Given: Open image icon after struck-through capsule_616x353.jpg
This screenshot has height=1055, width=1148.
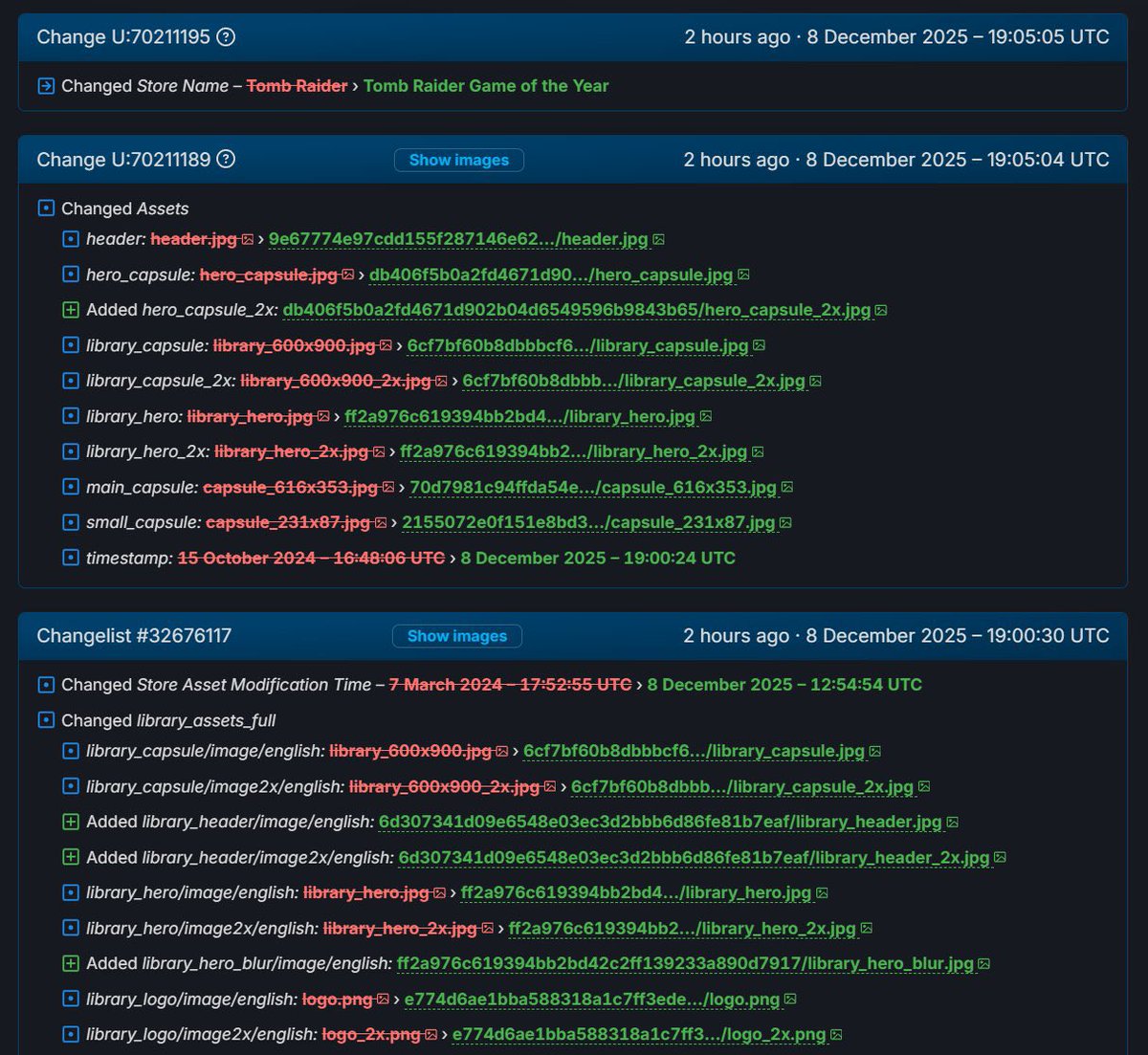Looking at the screenshot, I should tap(388, 487).
